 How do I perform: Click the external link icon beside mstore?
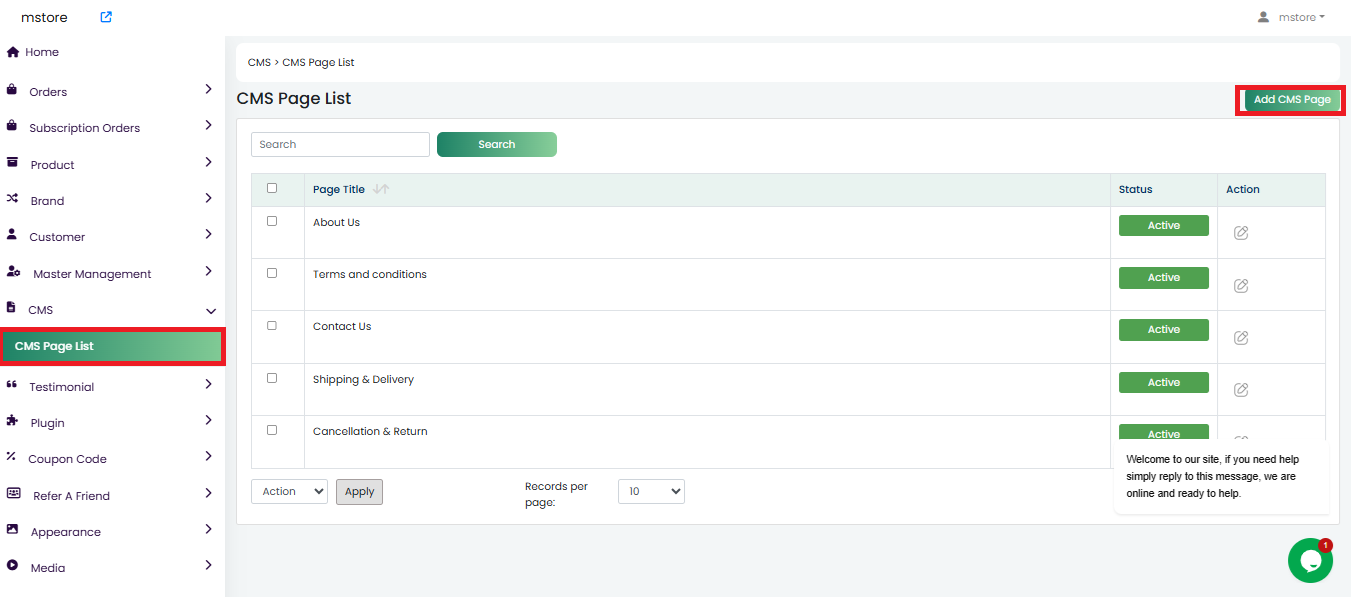[x=106, y=17]
